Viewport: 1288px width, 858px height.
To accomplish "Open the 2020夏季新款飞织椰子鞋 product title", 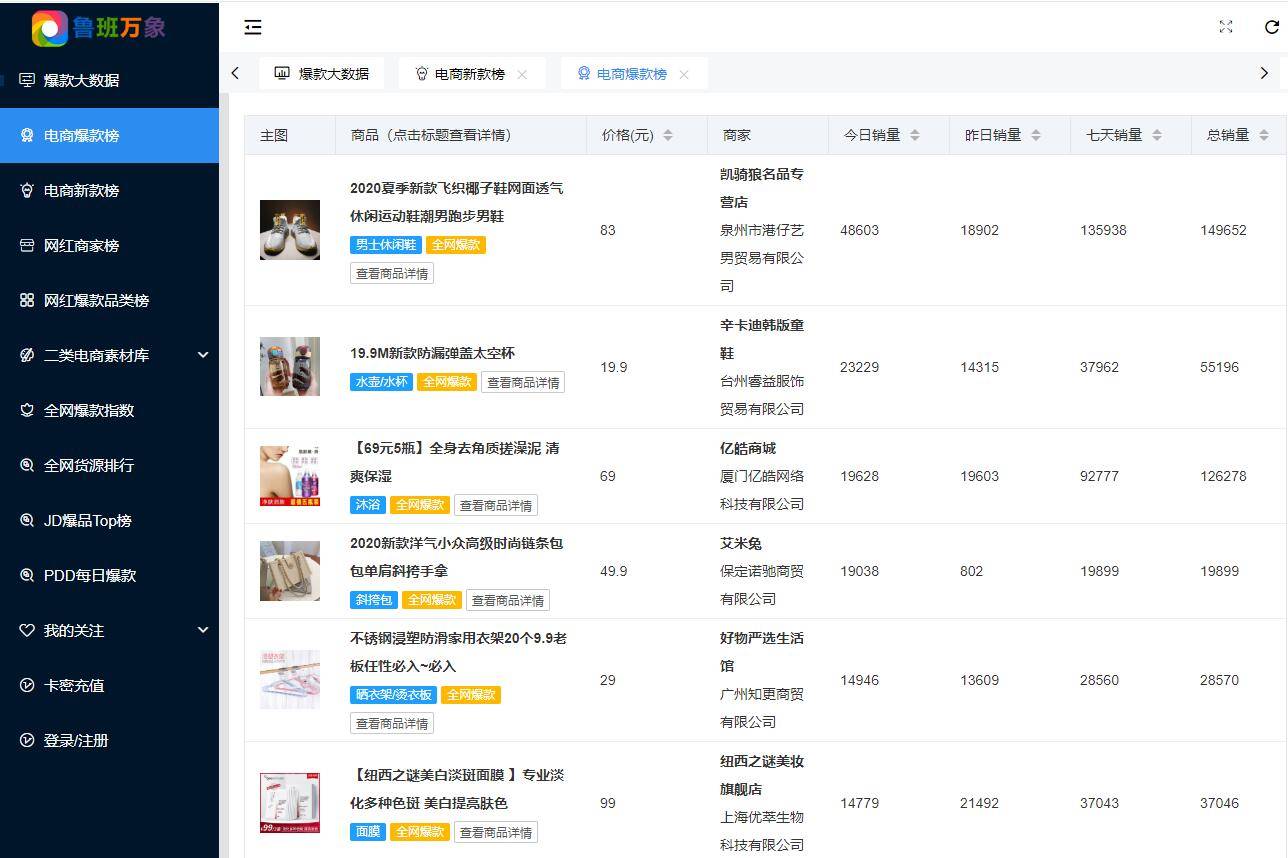I will pyautogui.click(x=457, y=202).
